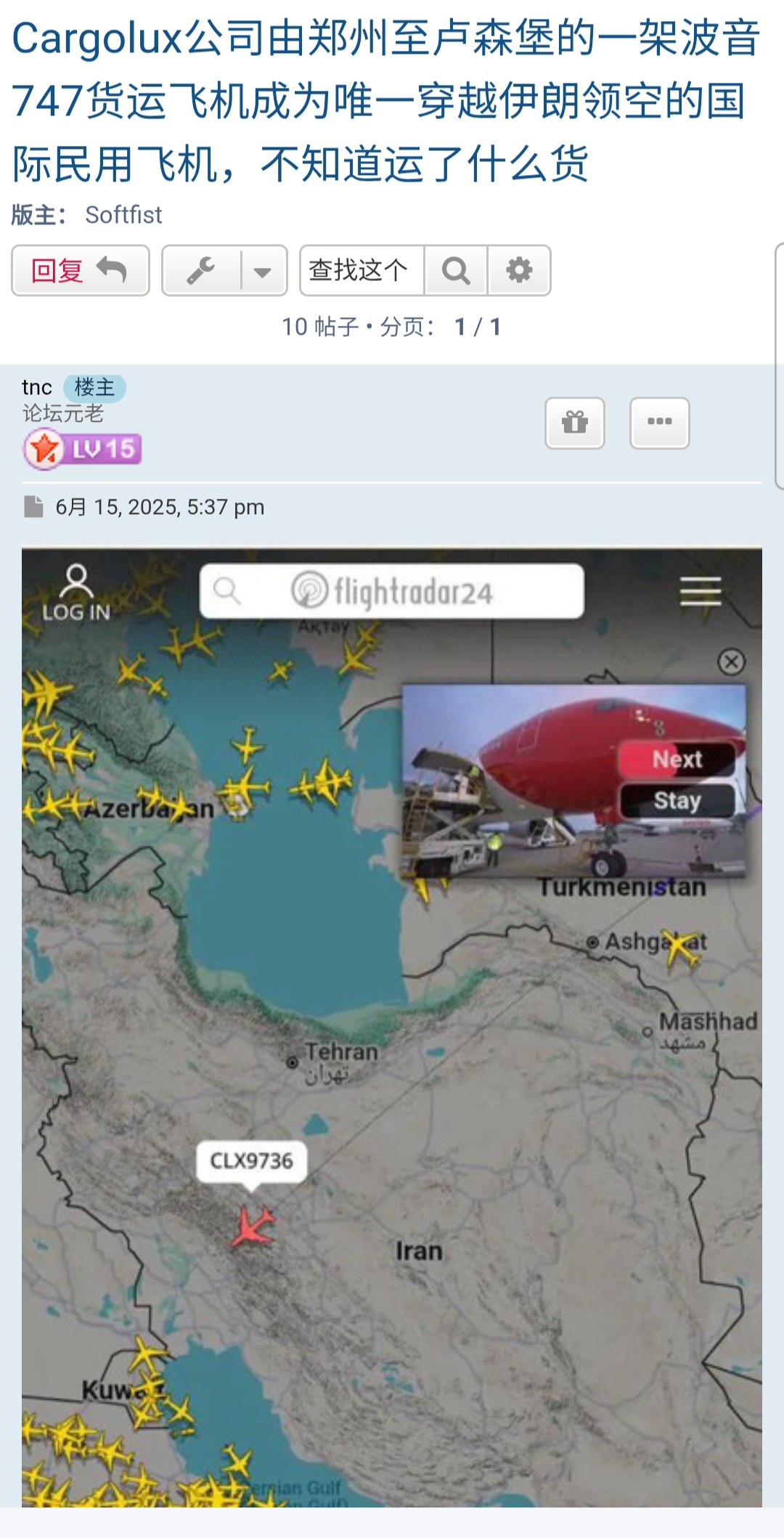
Task: Open the topic title link about Cargolux
Action: click(x=385, y=101)
